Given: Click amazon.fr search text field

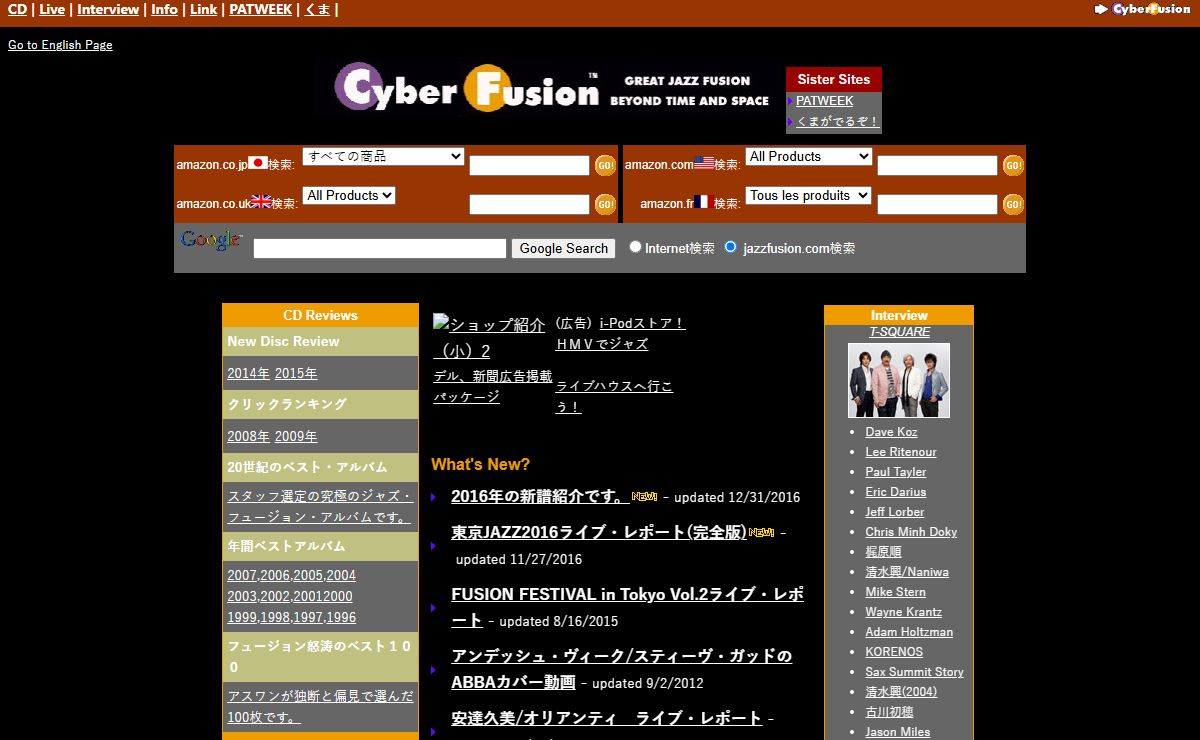Looking at the screenshot, I should (937, 205).
